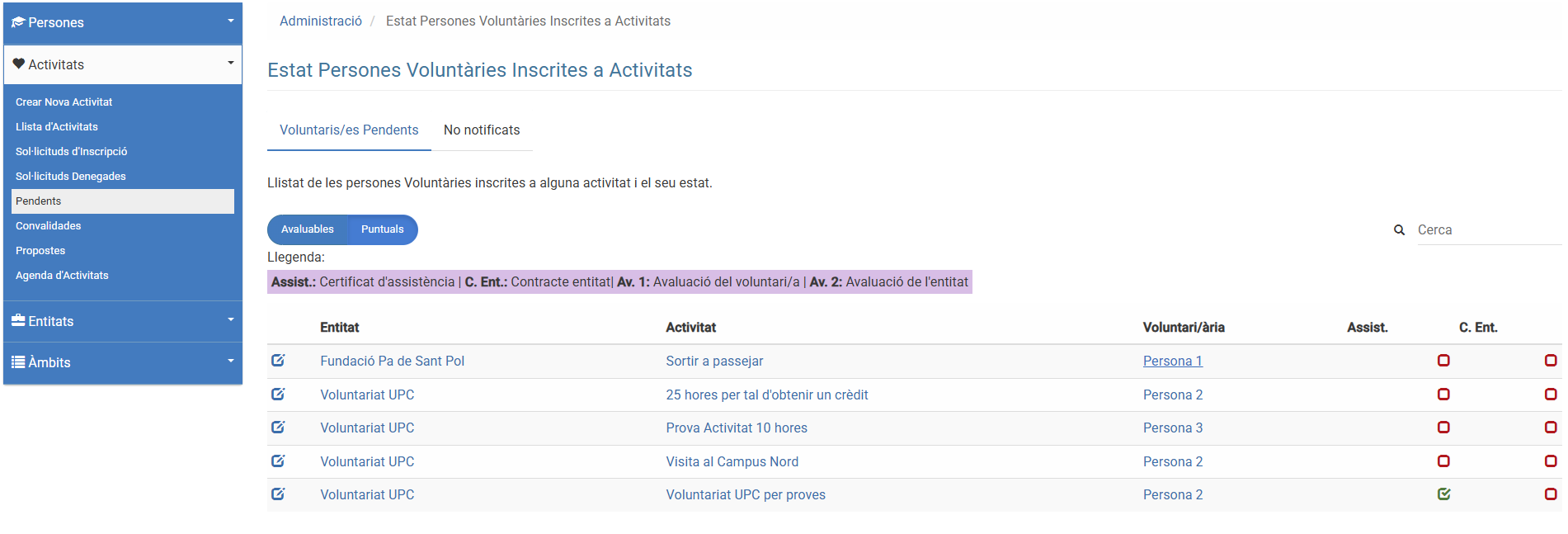
Task: Select the edit icon for Visita al Campus Nord
Action: click(279, 461)
